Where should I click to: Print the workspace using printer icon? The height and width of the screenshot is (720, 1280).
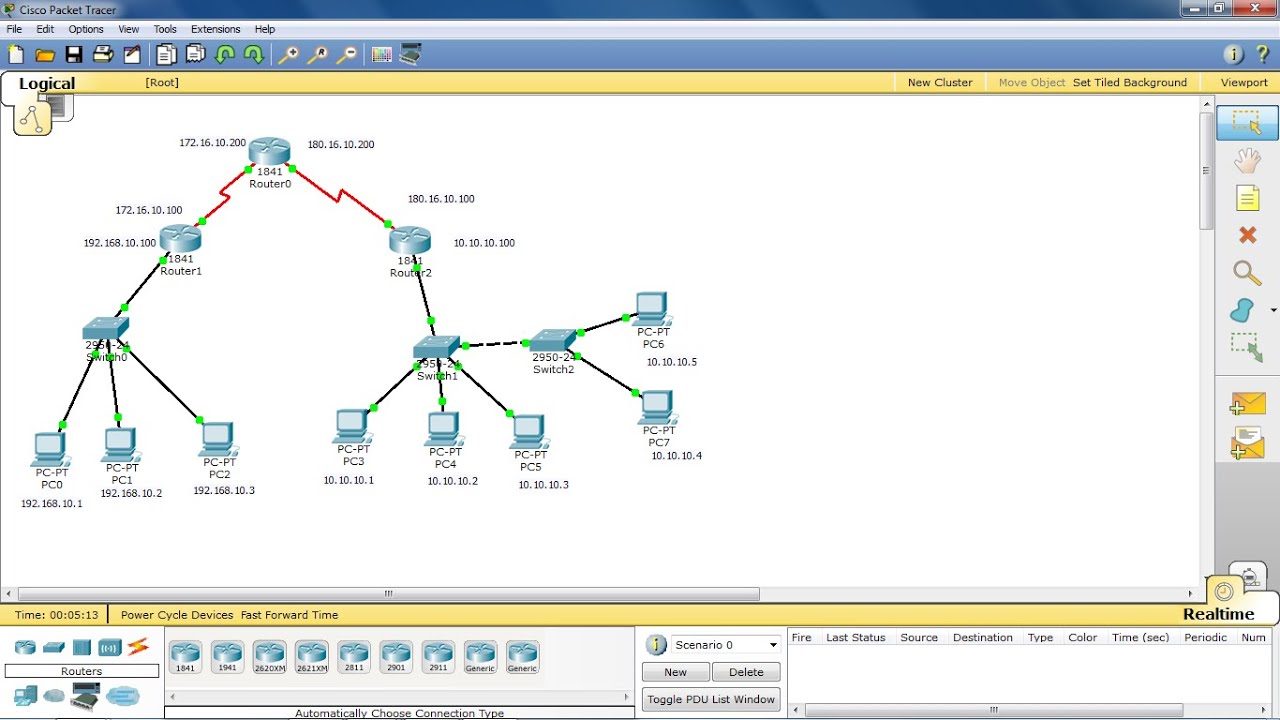[x=103, y=55]
